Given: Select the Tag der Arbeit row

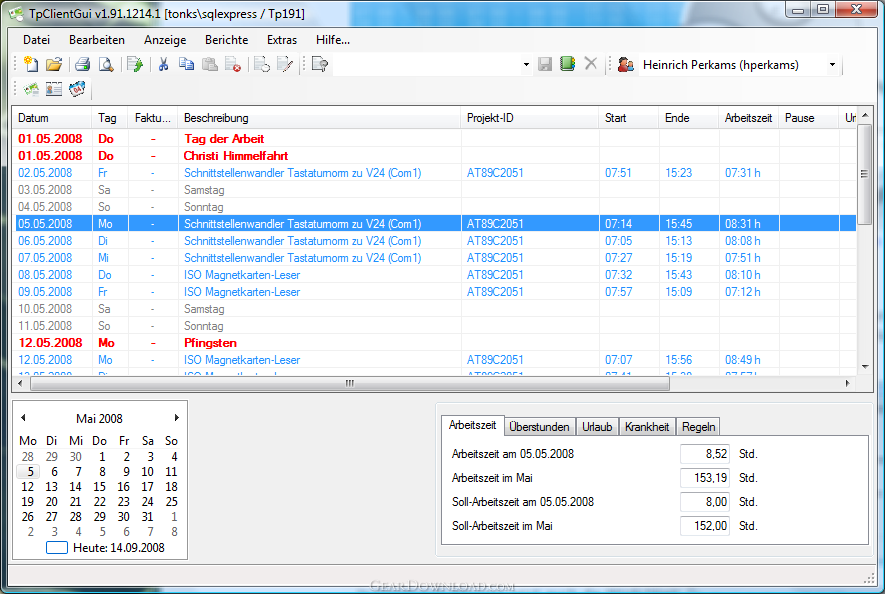Looking at the screenshot, I should (x=435, y=139).
